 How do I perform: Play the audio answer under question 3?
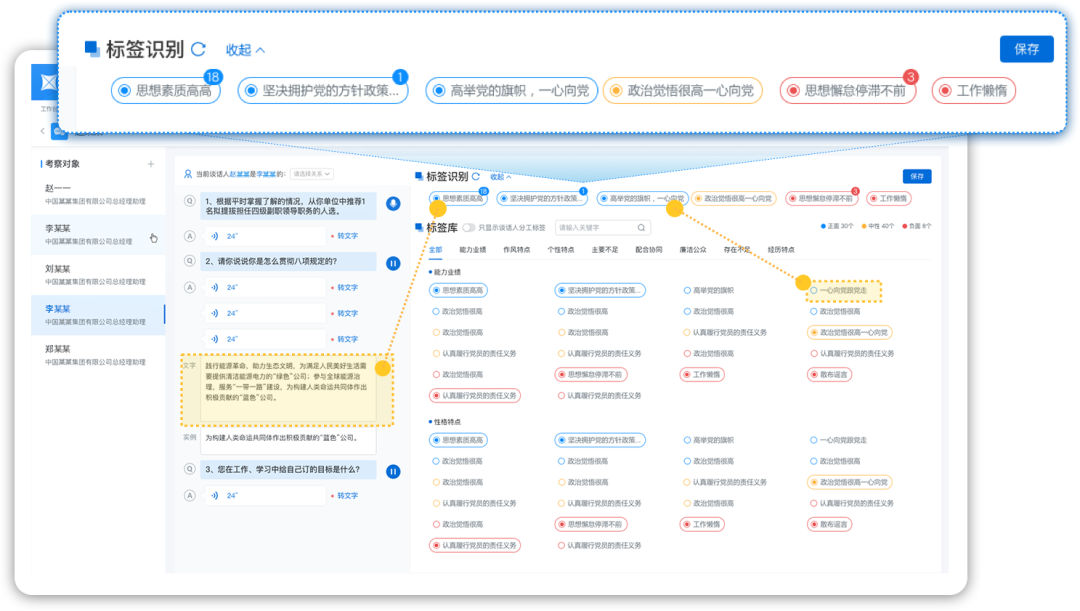[214, 496]
